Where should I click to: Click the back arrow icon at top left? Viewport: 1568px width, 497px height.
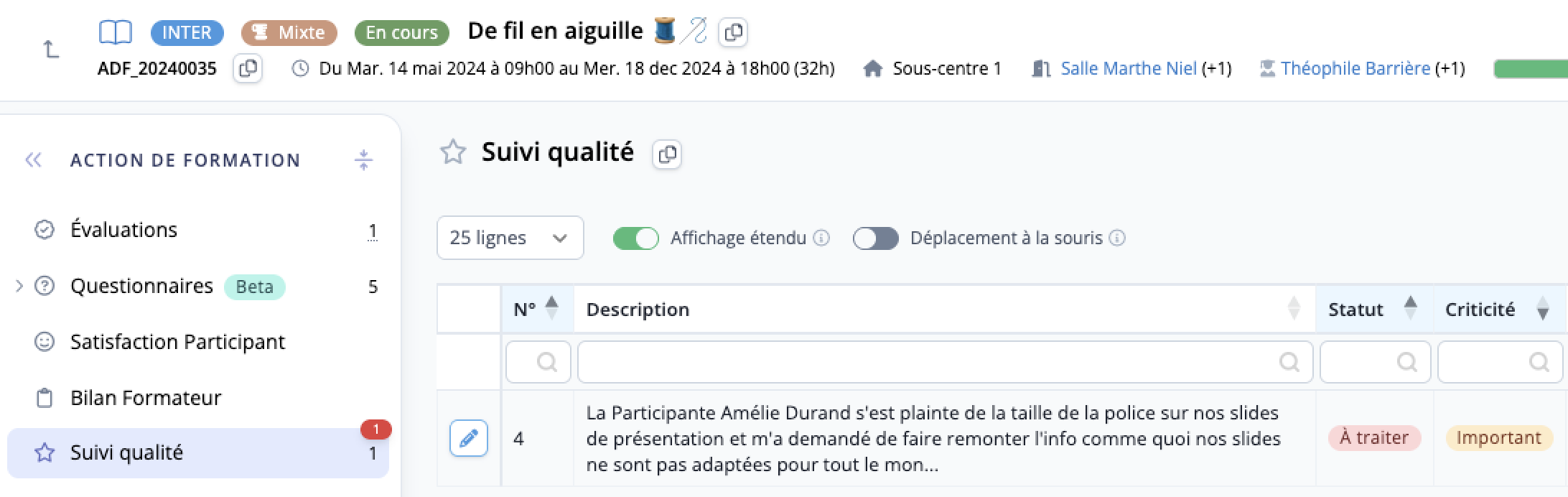tap(50, 49)
